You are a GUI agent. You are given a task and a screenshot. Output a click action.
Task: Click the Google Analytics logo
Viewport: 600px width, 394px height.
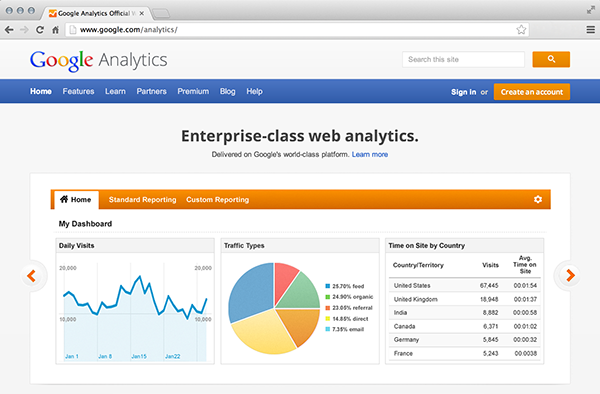[x=99, y=60]
